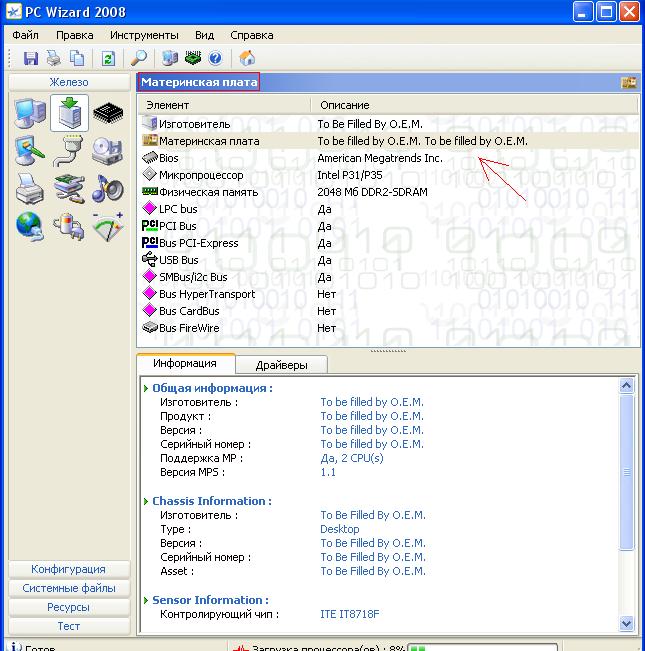645x651 pixels.
Task: Switch to the Драйверы tab
Action: (281, 365)
